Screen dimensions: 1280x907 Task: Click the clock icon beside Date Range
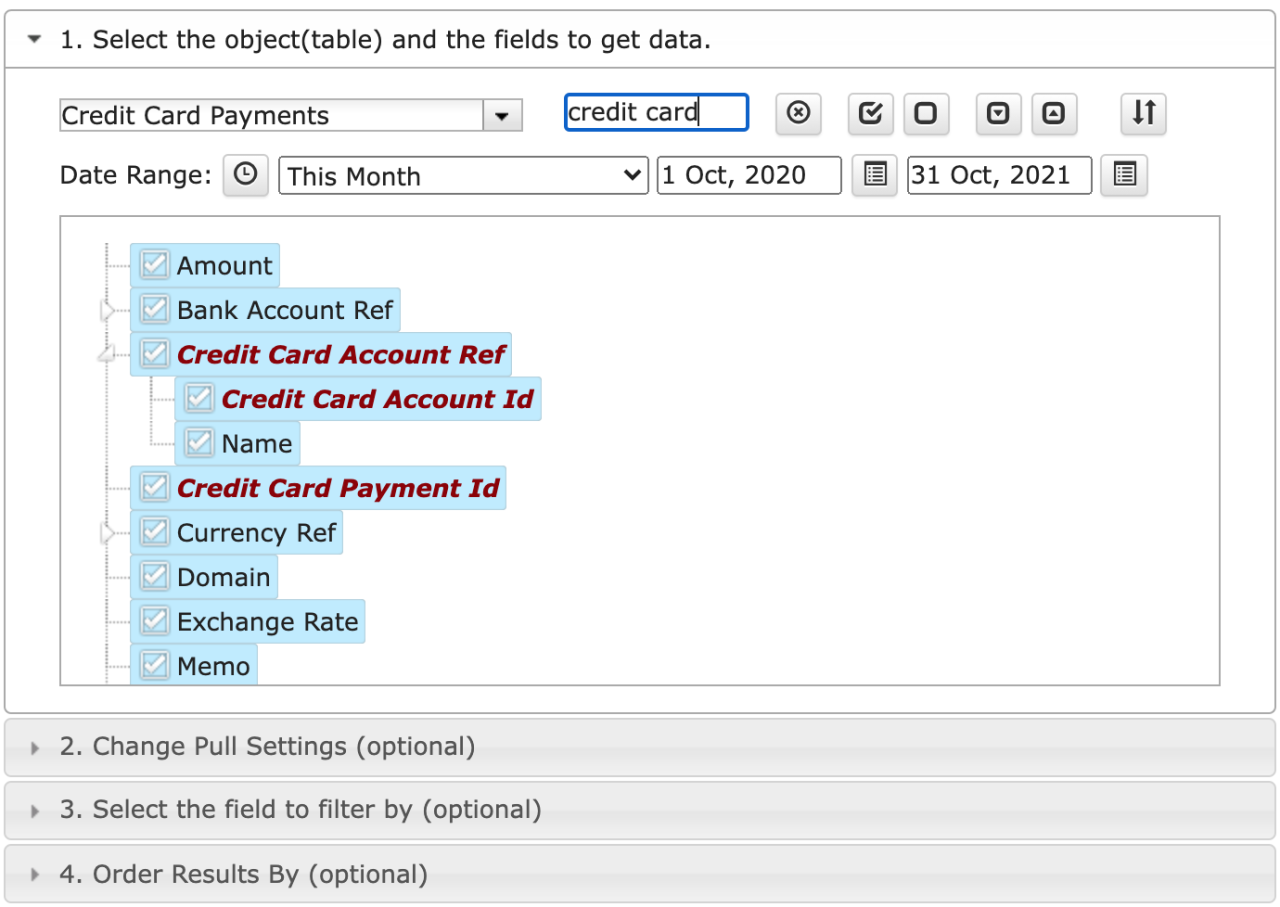[x=245, y=175]
